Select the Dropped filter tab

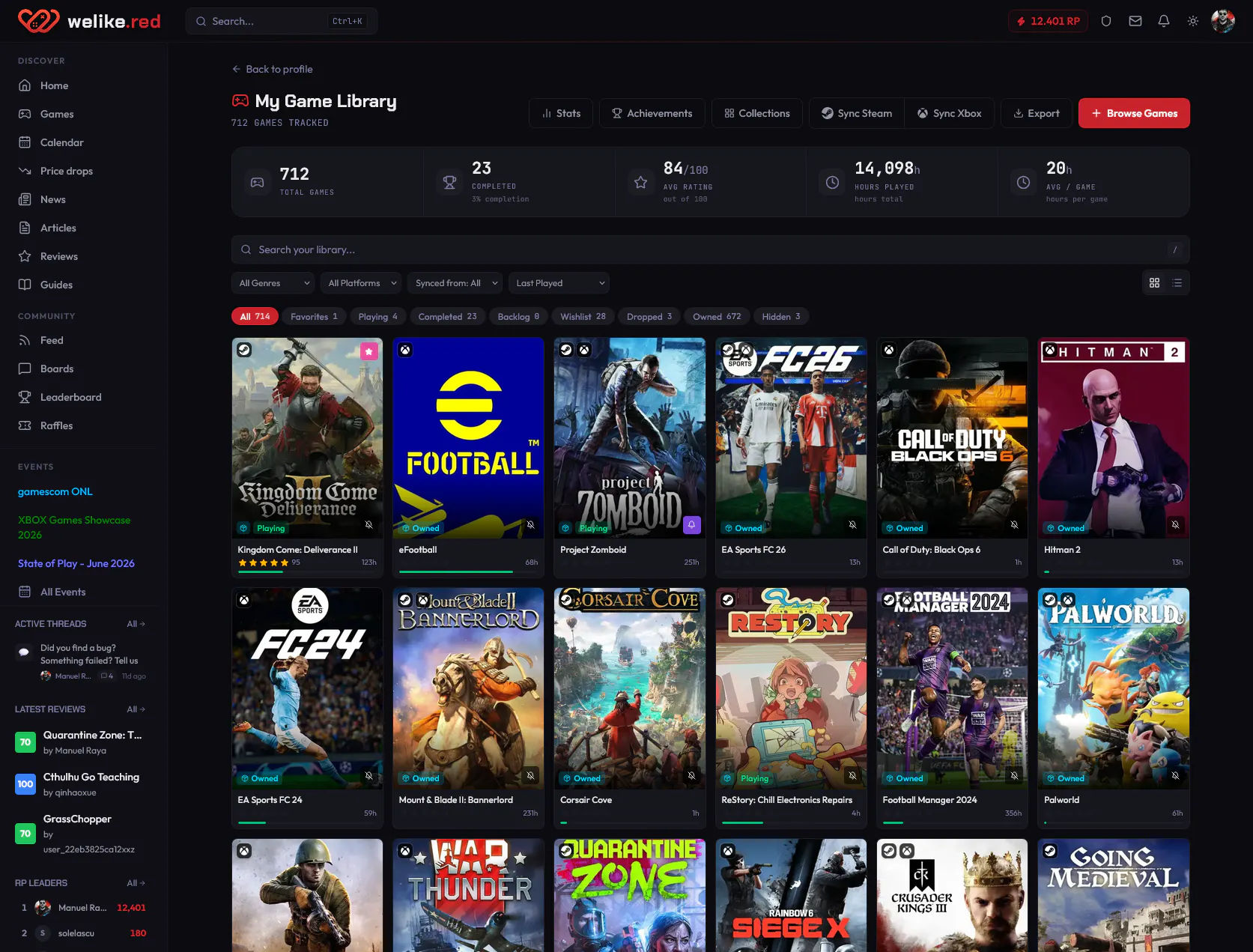click(x=649, y=317)
